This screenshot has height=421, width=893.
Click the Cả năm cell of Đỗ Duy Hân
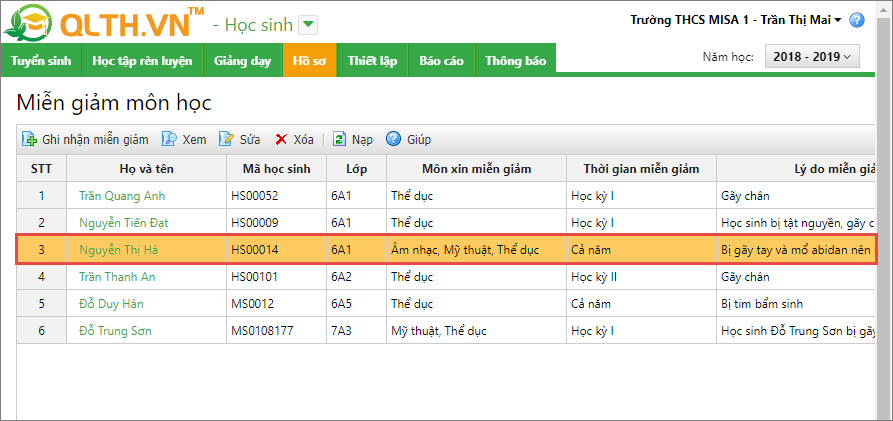point(641,304)
